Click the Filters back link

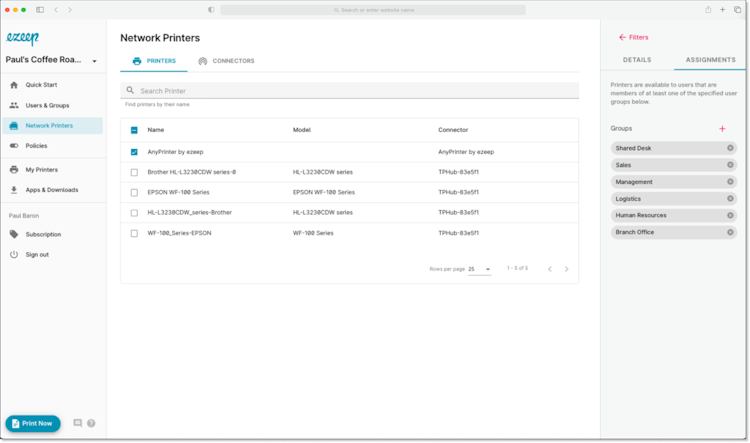(x=633, y=37)
